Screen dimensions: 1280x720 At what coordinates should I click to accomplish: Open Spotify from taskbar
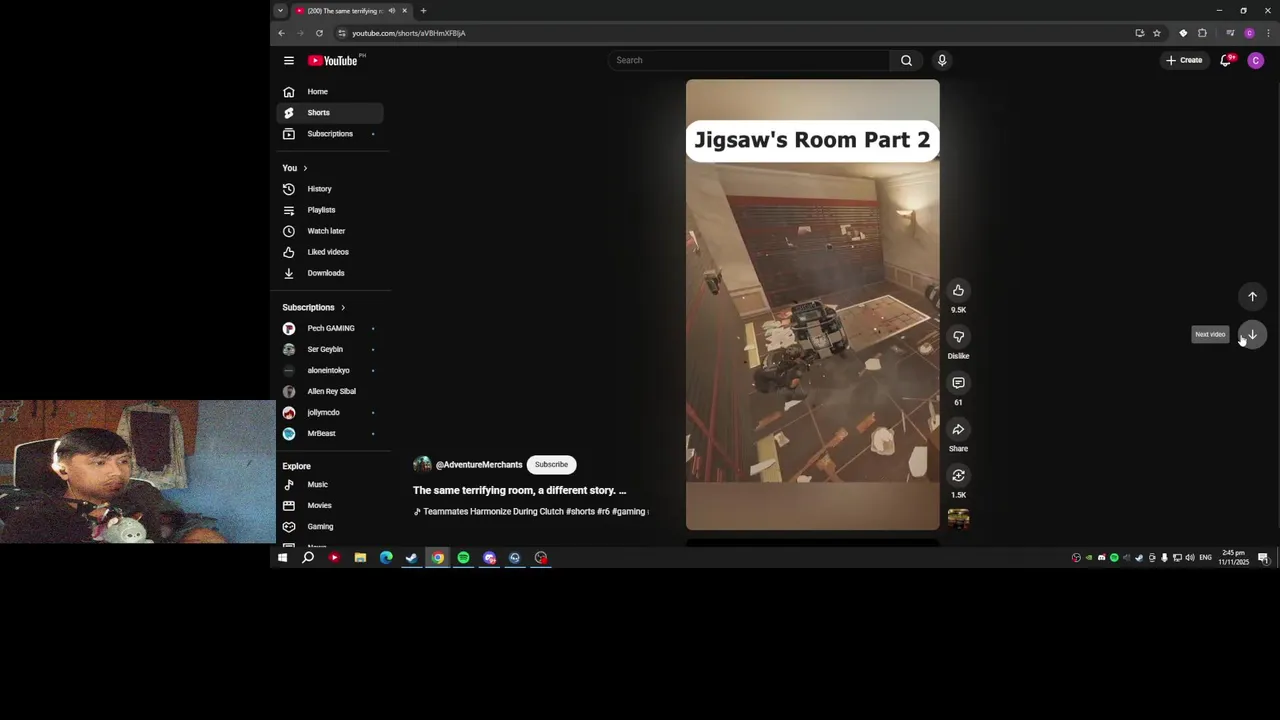coord(463,558)
